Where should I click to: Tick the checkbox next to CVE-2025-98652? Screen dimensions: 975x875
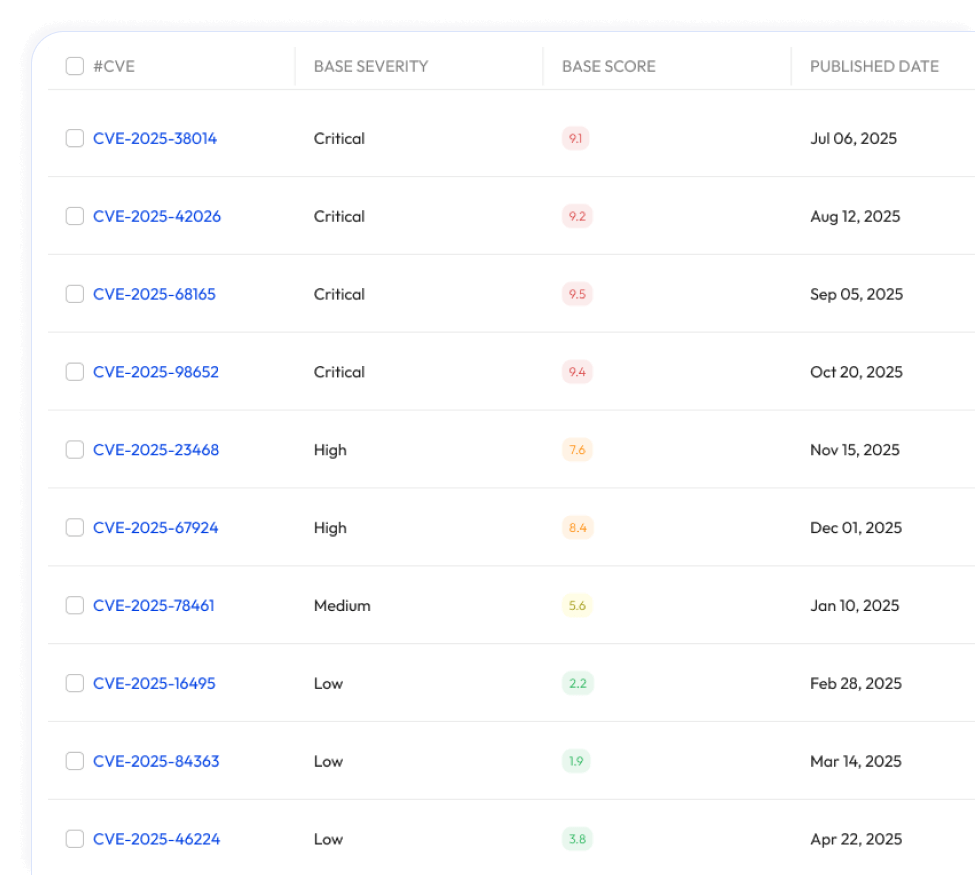(x=74, y=371)
